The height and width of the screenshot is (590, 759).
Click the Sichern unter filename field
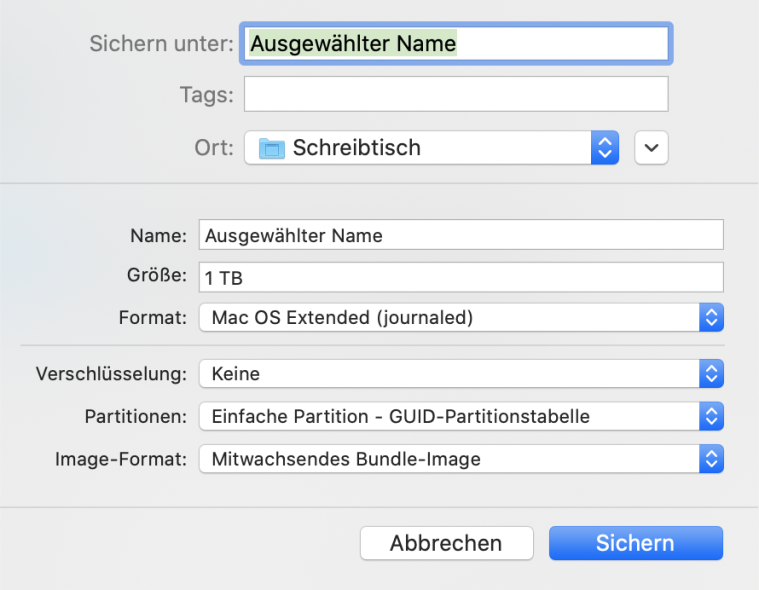(456, 44)
